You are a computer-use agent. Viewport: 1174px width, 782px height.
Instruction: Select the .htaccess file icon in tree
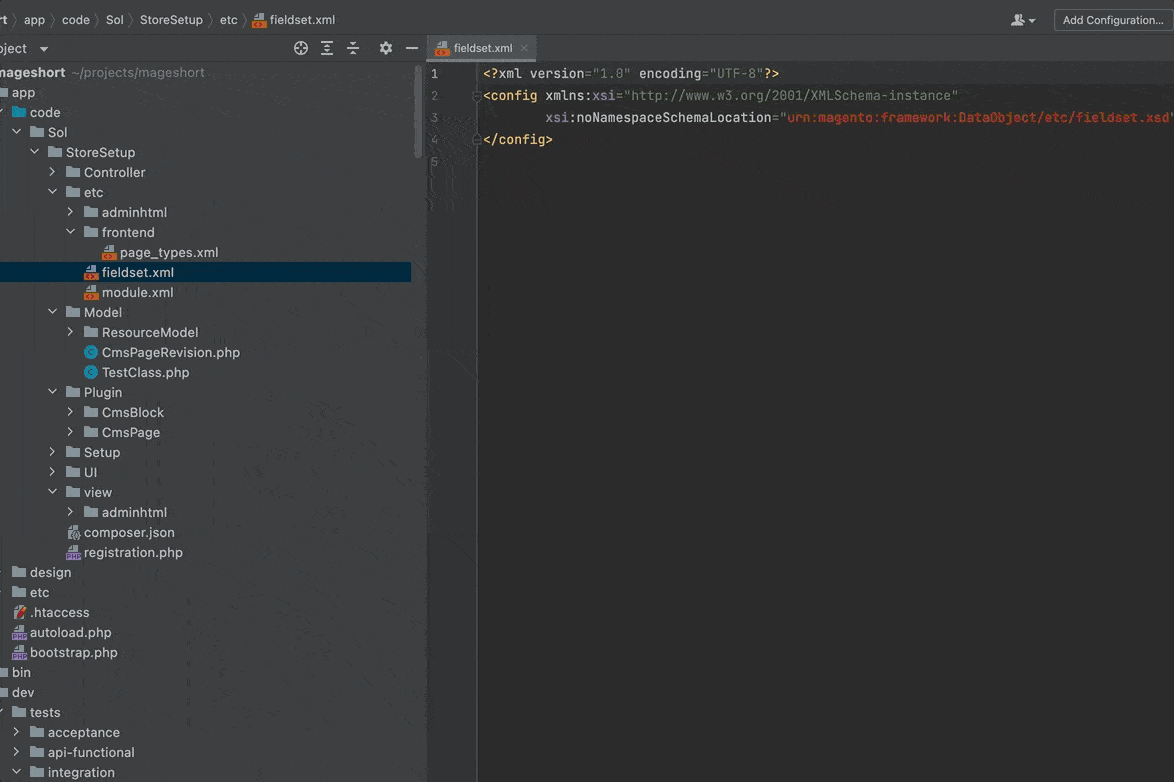20,612
